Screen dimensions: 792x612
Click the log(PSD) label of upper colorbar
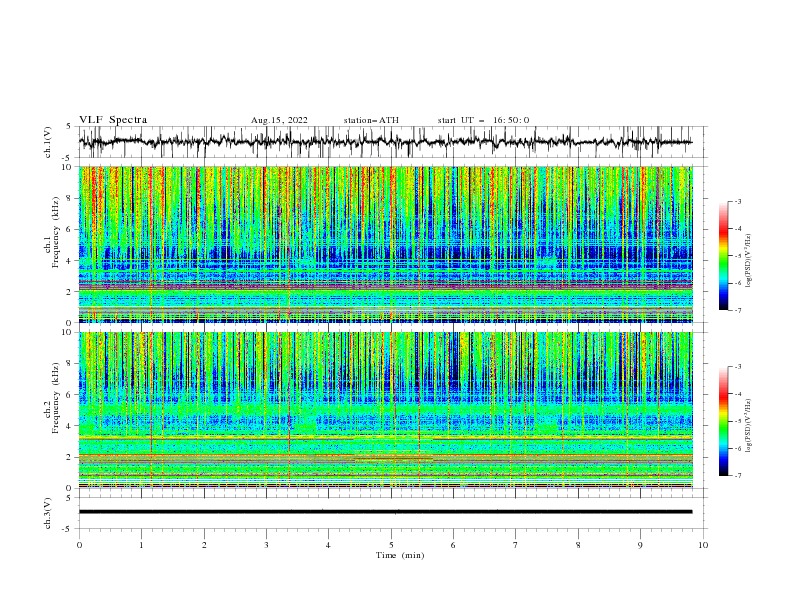[x=749, y=261]
